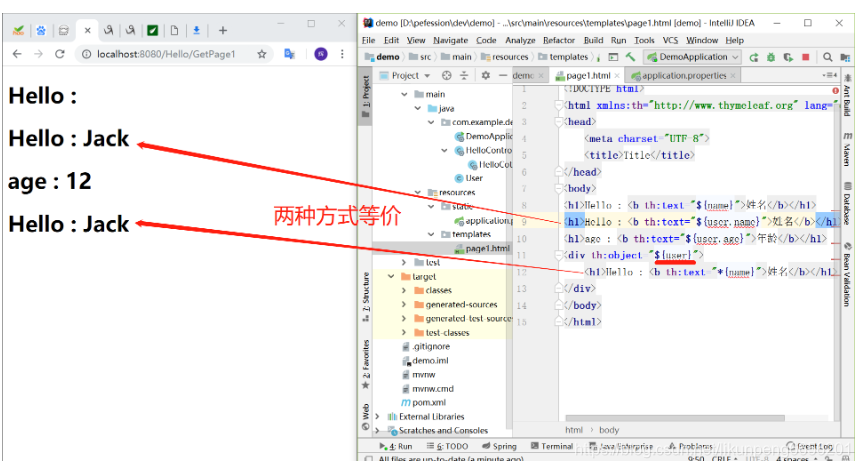Click the Debug bug icon in the toolbar
Image resolution: width=860 pixels, height=468 pixels.
pos(771,57)
